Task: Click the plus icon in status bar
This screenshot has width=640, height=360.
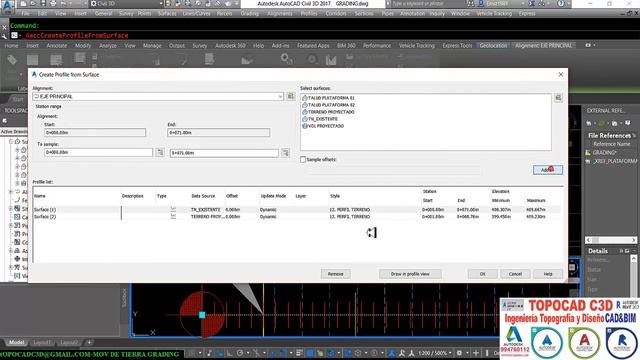Action: [476, 353]
